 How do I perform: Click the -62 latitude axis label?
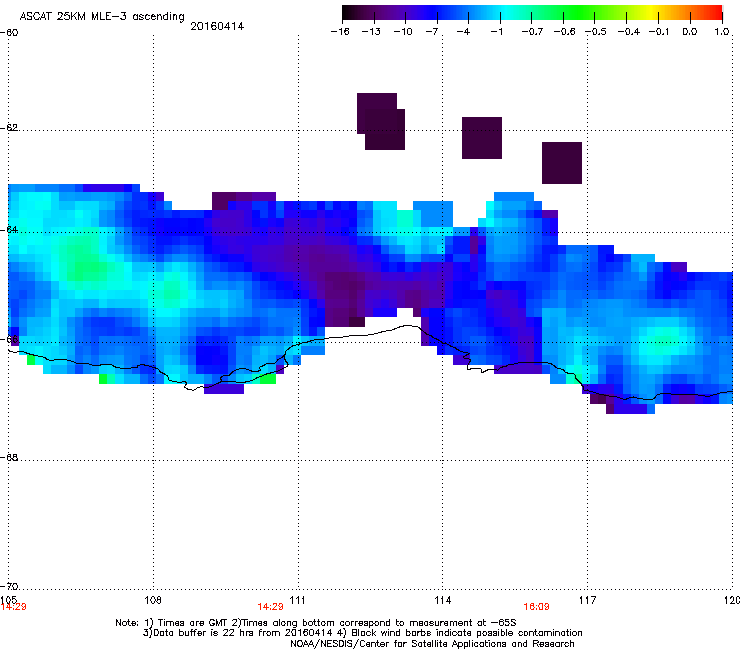[x=9, y=128]
